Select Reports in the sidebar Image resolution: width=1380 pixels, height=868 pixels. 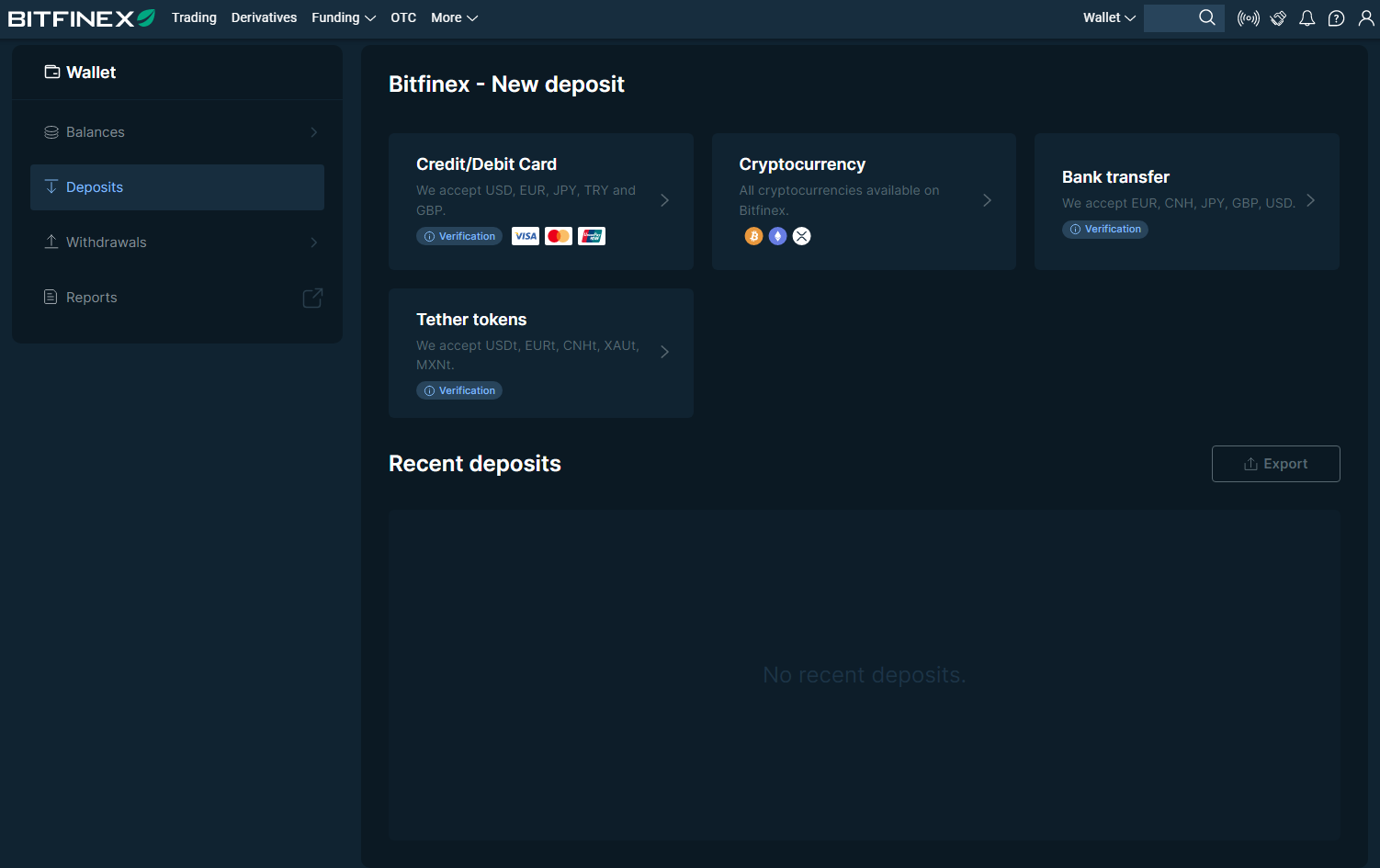[x=177, y=298]
